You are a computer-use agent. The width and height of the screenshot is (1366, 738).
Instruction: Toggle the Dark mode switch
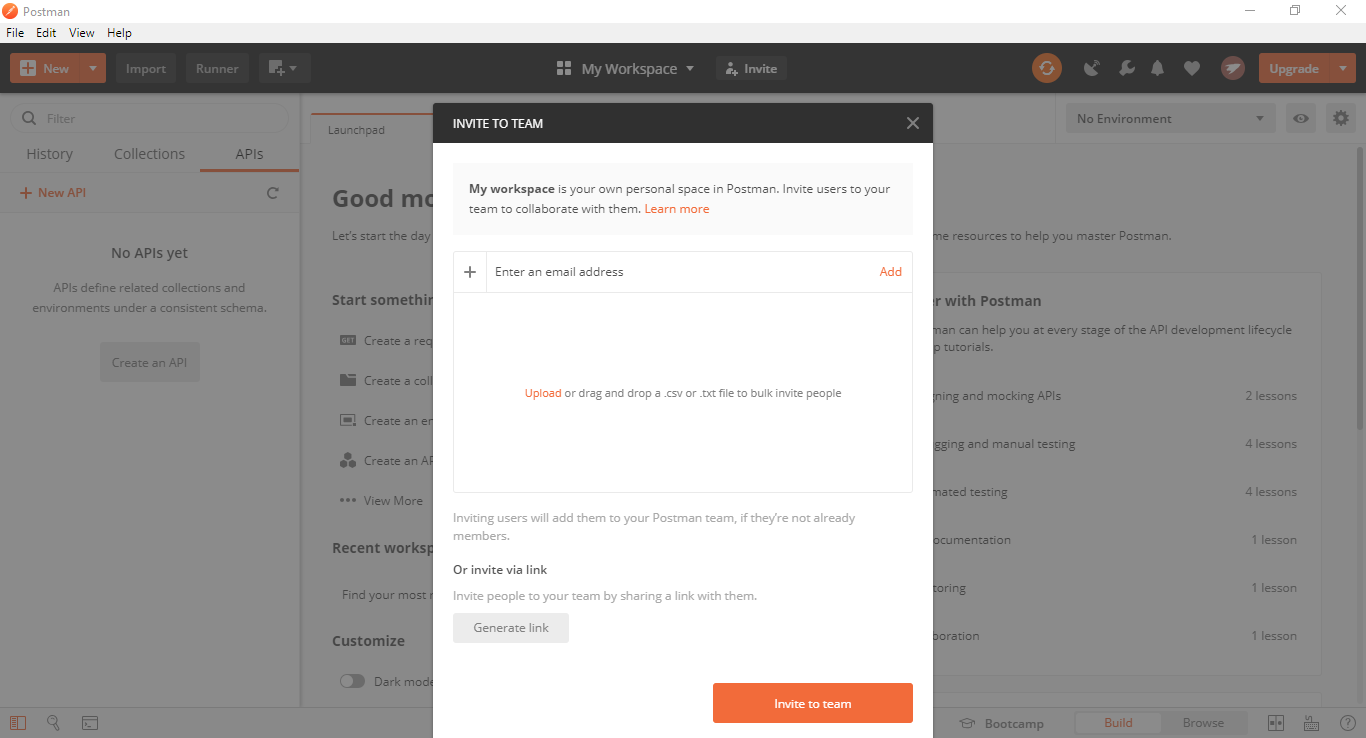tap(352, 681)
